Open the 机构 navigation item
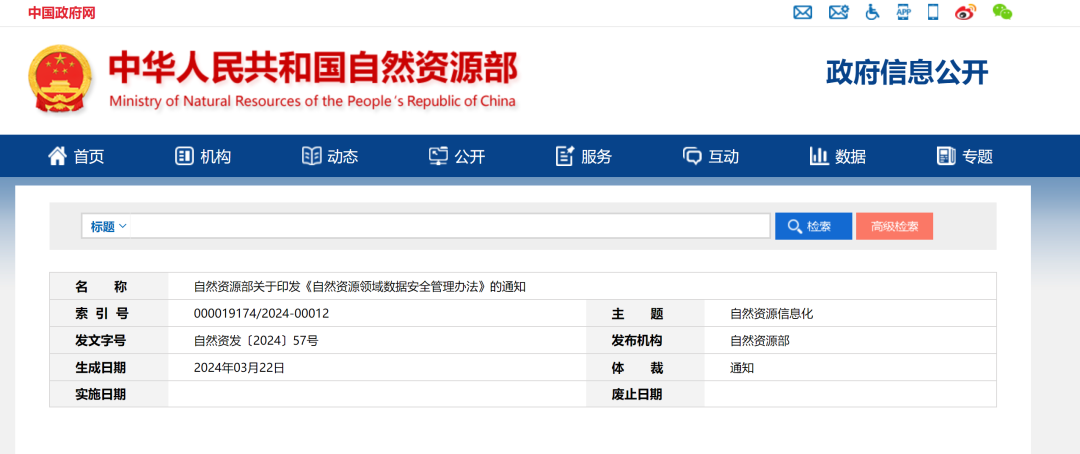Viewport: 1080px width, 454px height. click(x=203, y=156)
